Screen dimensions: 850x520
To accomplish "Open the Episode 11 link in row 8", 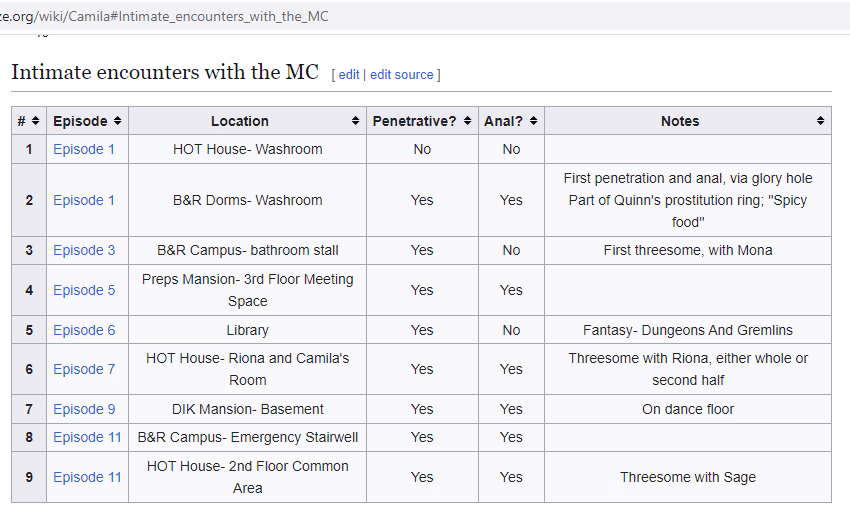I will 87,437.
